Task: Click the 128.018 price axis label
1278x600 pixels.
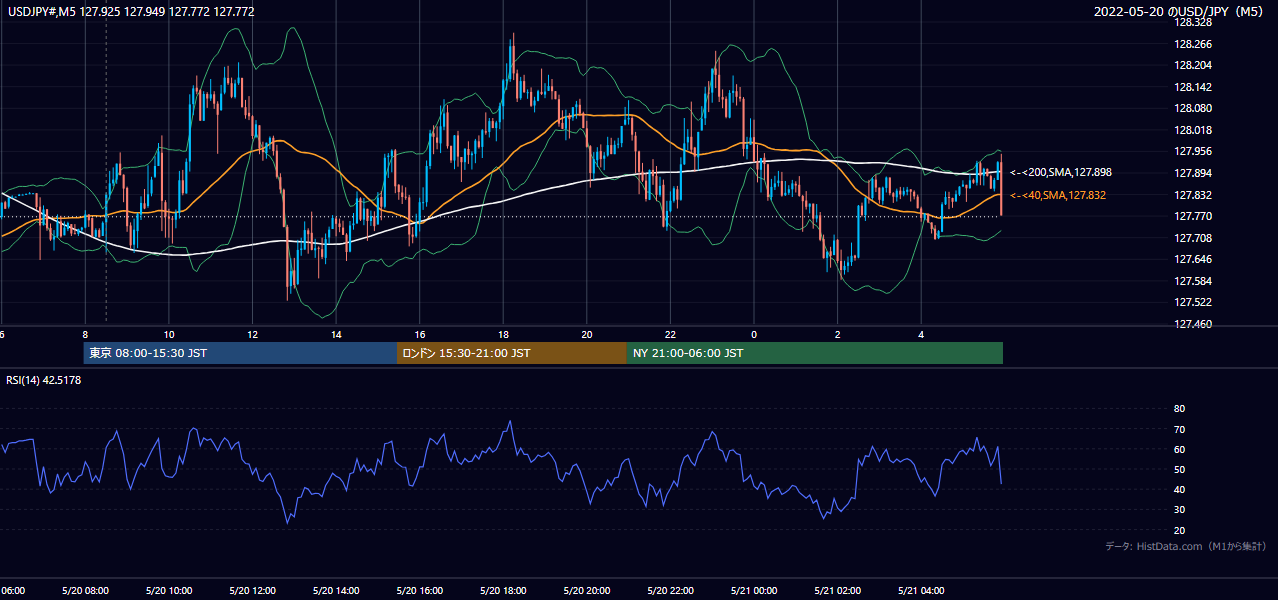Action: click(x=1194, y=130)
